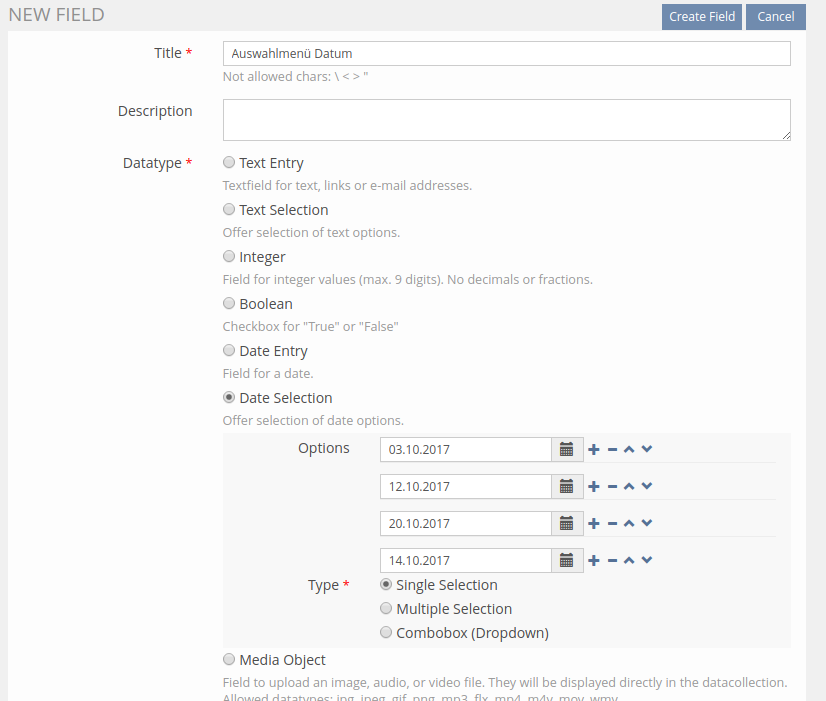Focus the Title input field
The width and height of the screenshot is (826, 701).
click(506, 54)
